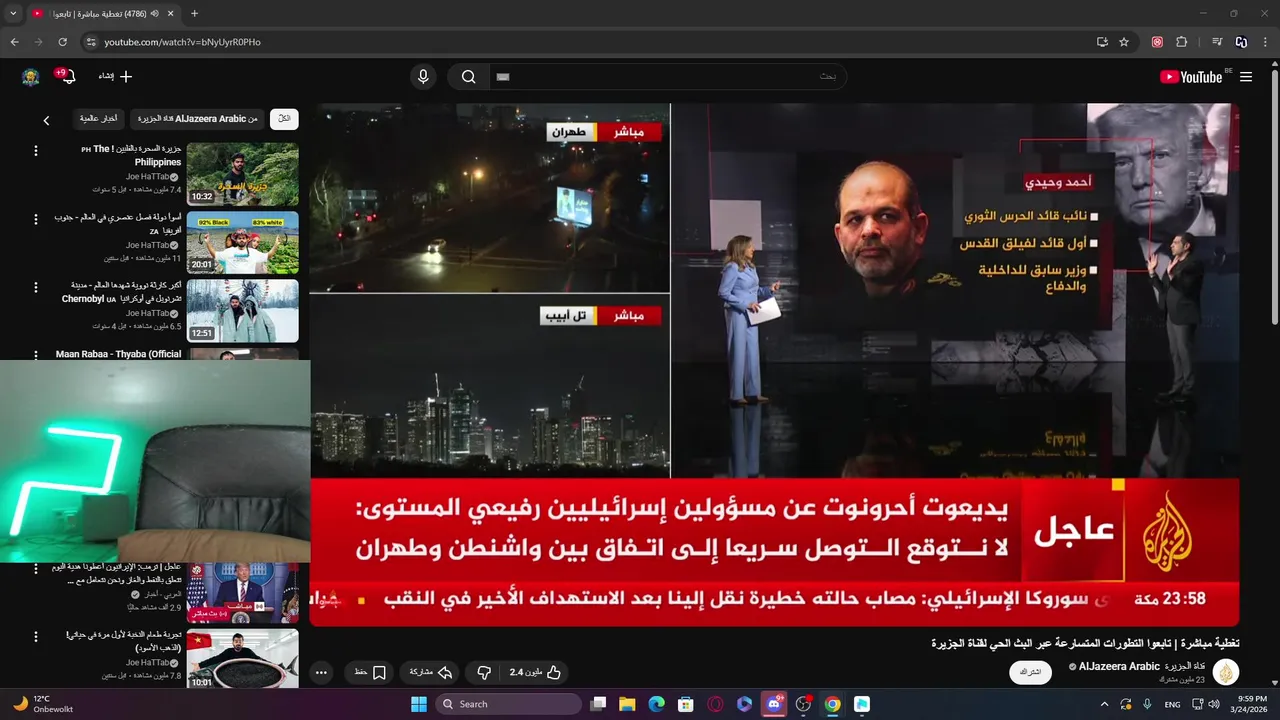Open Microsoft Edge from taskbar
Screen dimensions: 1280x720
point(656,704)
